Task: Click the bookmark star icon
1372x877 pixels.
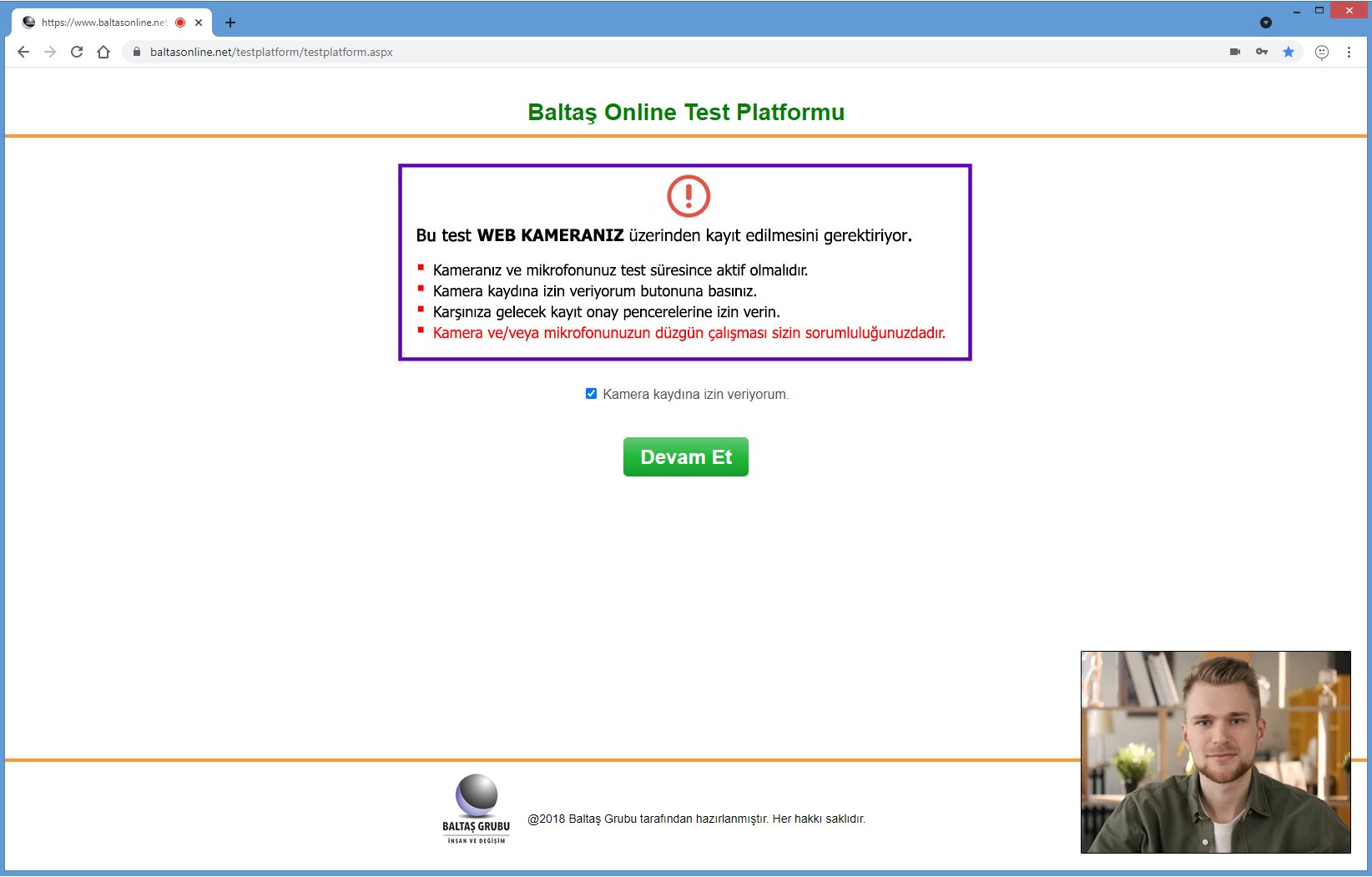Action: tap(1289, 52)
